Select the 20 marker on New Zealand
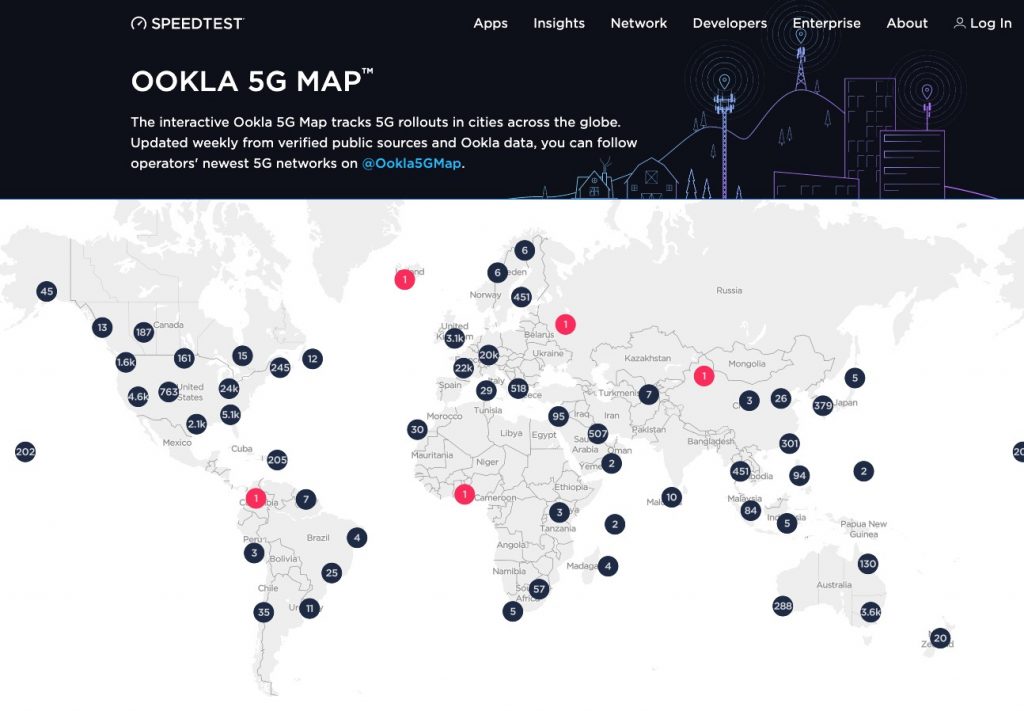The width and height of the screenshot is (1024, 711). click(x=940, y=638)
